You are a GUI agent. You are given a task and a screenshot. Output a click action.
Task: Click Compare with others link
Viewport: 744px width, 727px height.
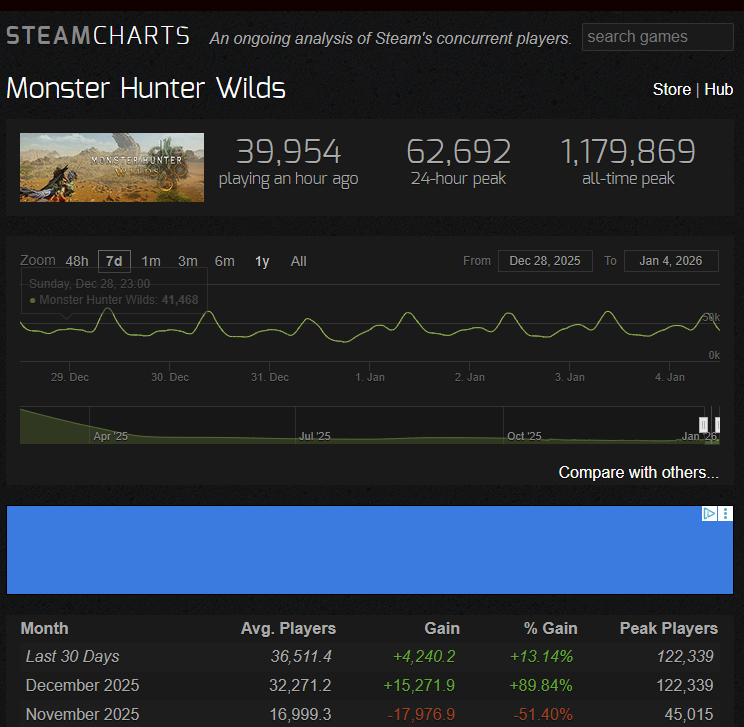[638, 473]
